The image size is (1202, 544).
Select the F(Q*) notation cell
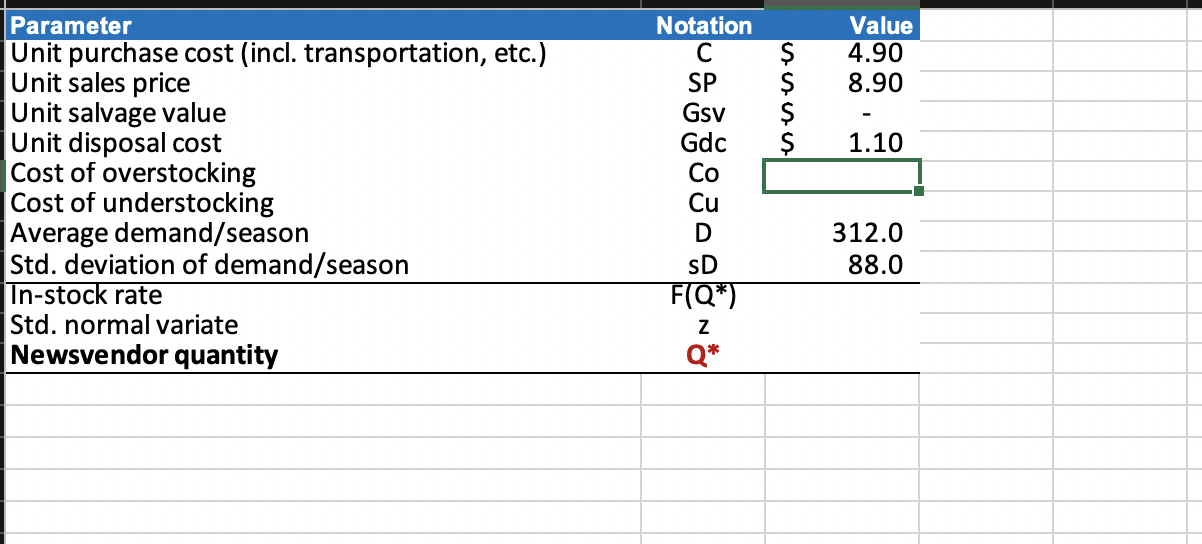coord(703,295)
